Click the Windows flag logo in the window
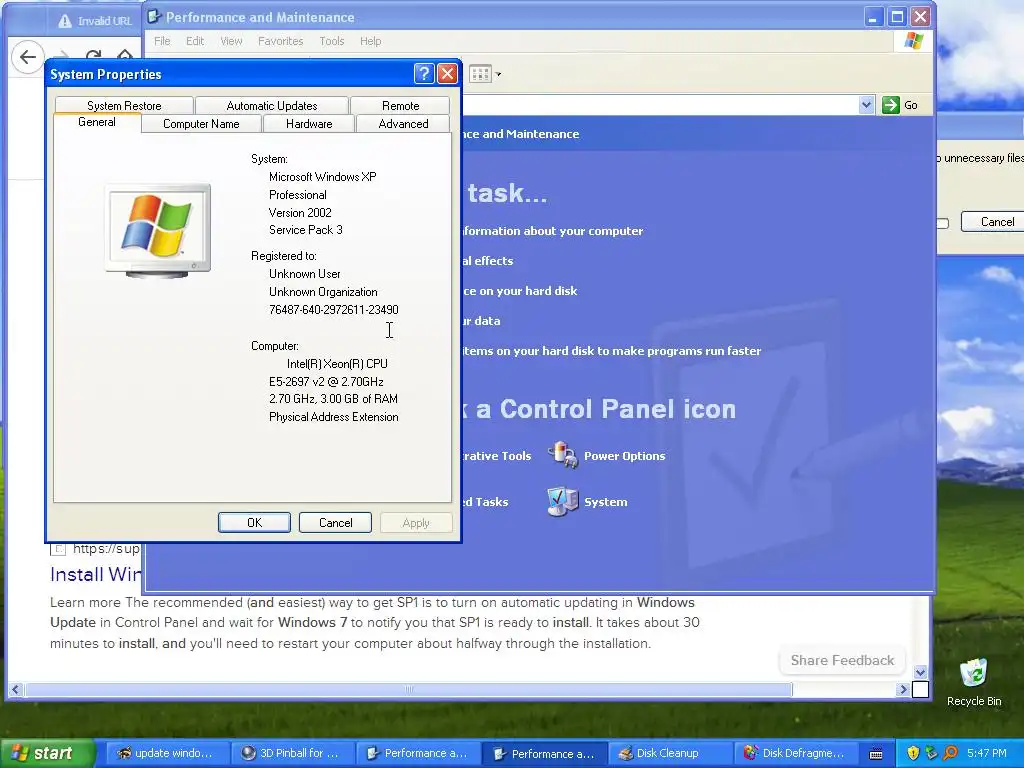The width and height of the screenshot is (1024, 768). 914,40
